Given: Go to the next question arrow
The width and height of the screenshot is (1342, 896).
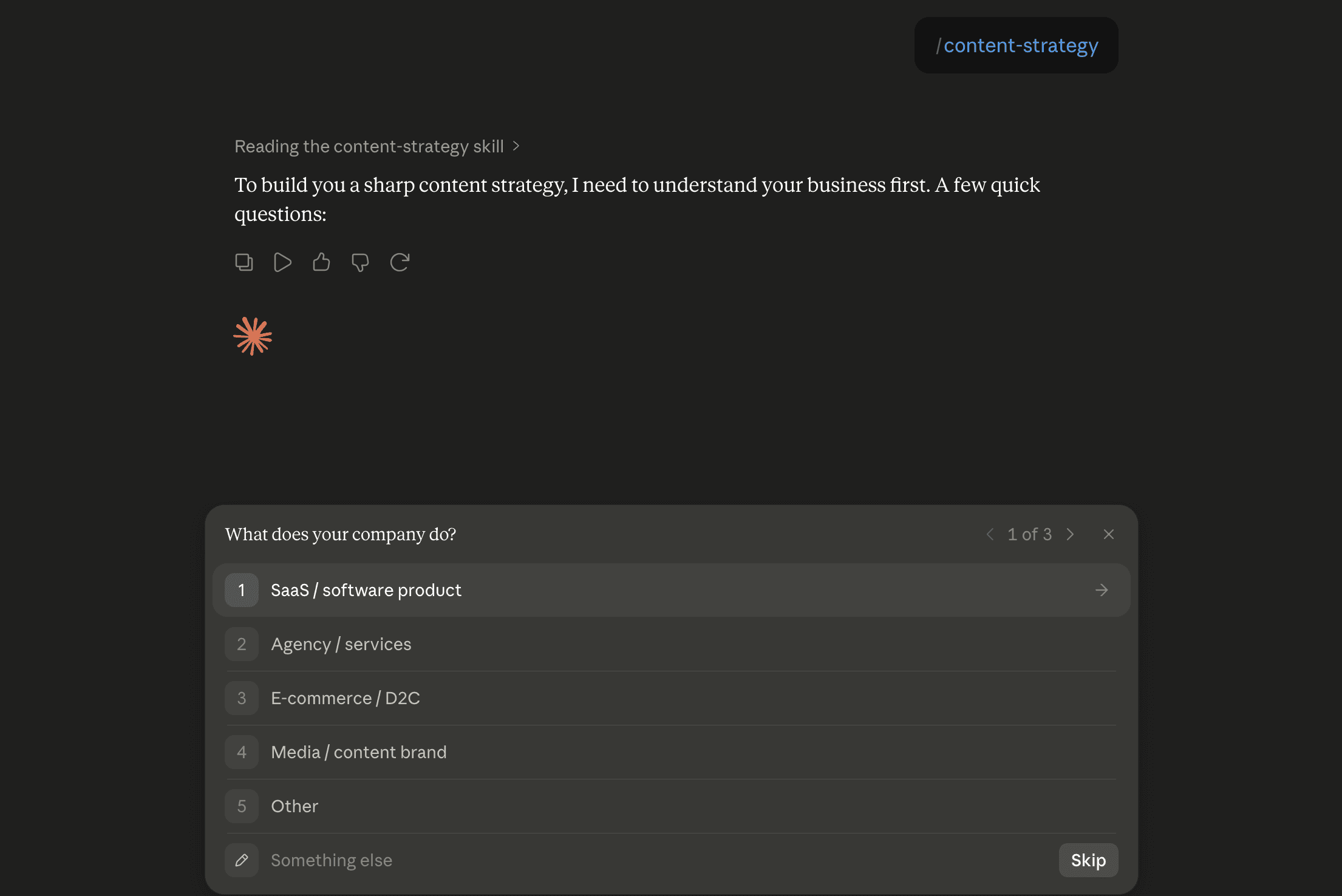Looking at the screenshot, I should (1070, 534).
